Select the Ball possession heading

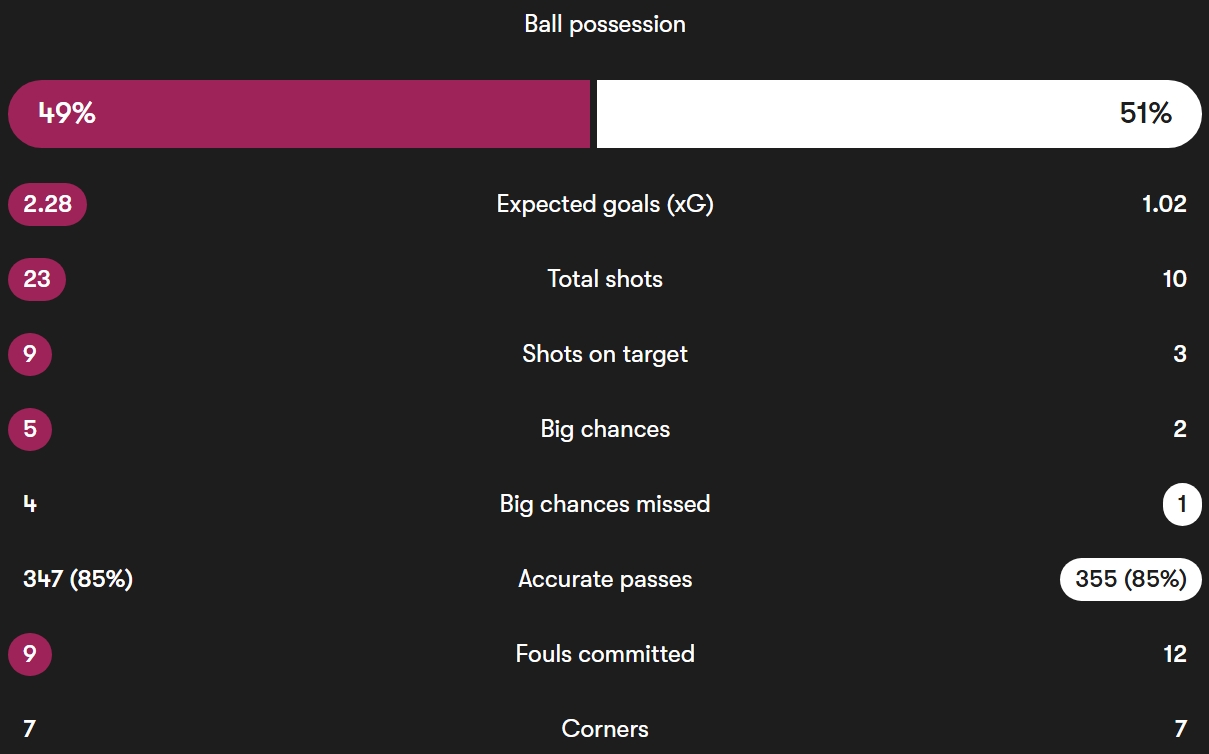click(605, 24)
